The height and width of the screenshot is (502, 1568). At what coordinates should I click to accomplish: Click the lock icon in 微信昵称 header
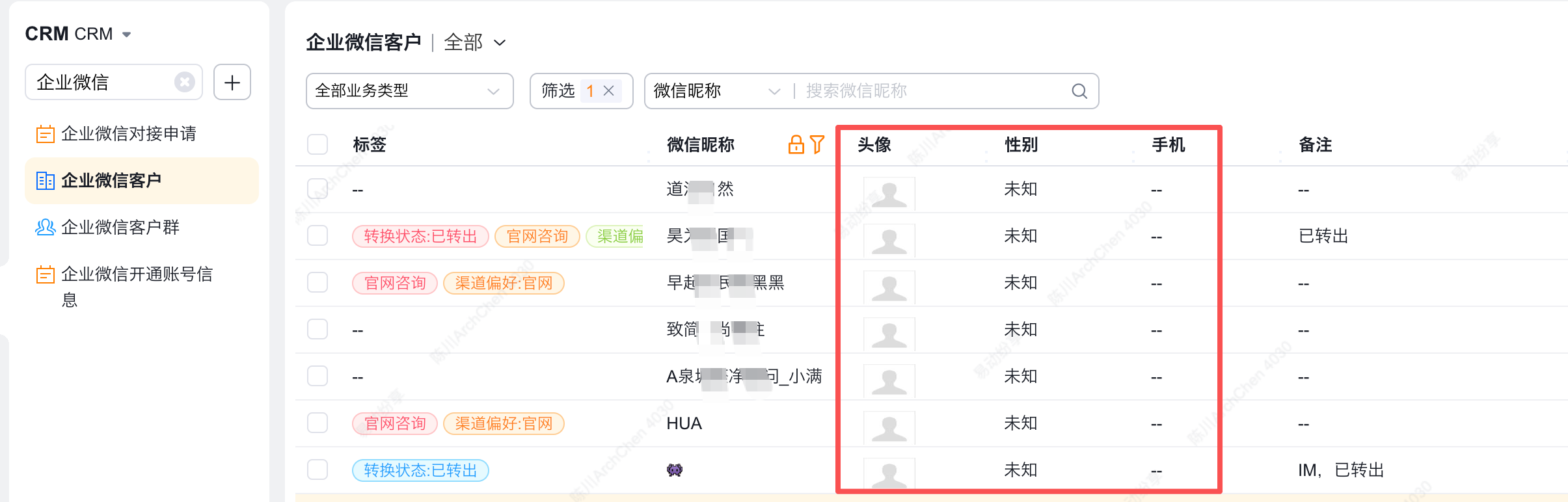[796, 144]
